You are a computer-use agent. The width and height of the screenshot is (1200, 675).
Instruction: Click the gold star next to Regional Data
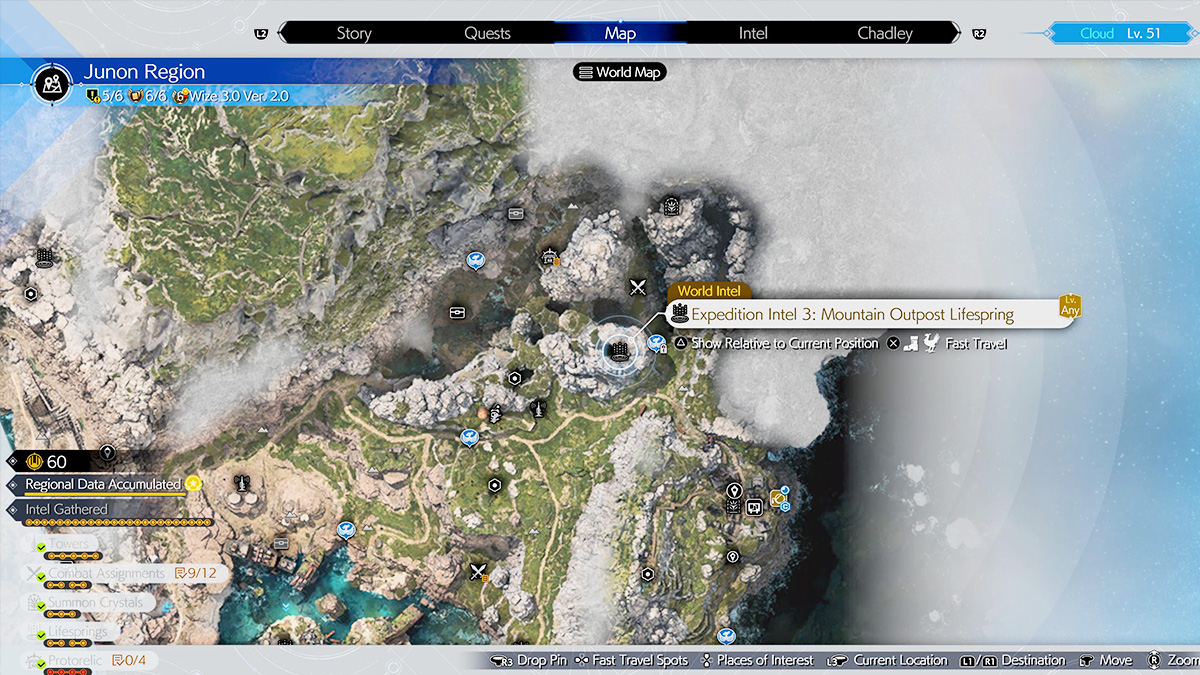(x=193, y=483)
